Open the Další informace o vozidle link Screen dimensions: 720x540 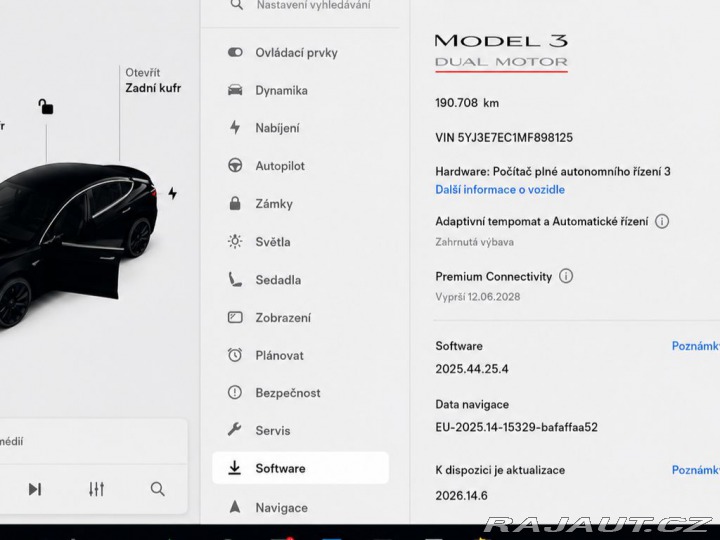[500, 189]
